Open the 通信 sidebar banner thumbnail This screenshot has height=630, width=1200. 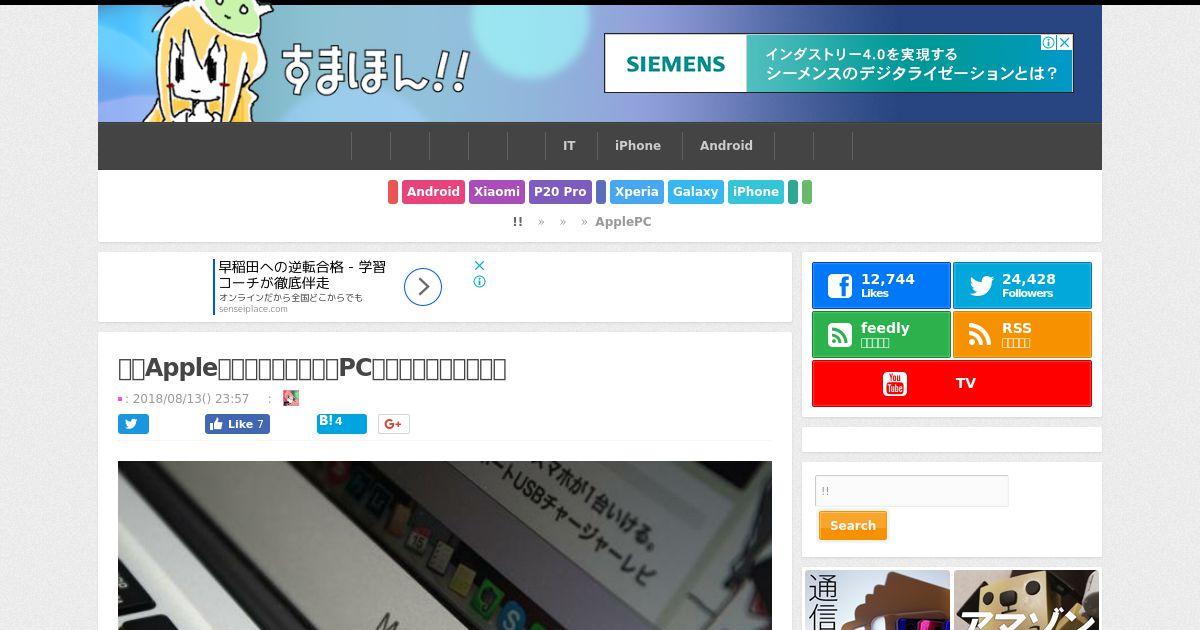pyautogui.click(x=877, y=600)
